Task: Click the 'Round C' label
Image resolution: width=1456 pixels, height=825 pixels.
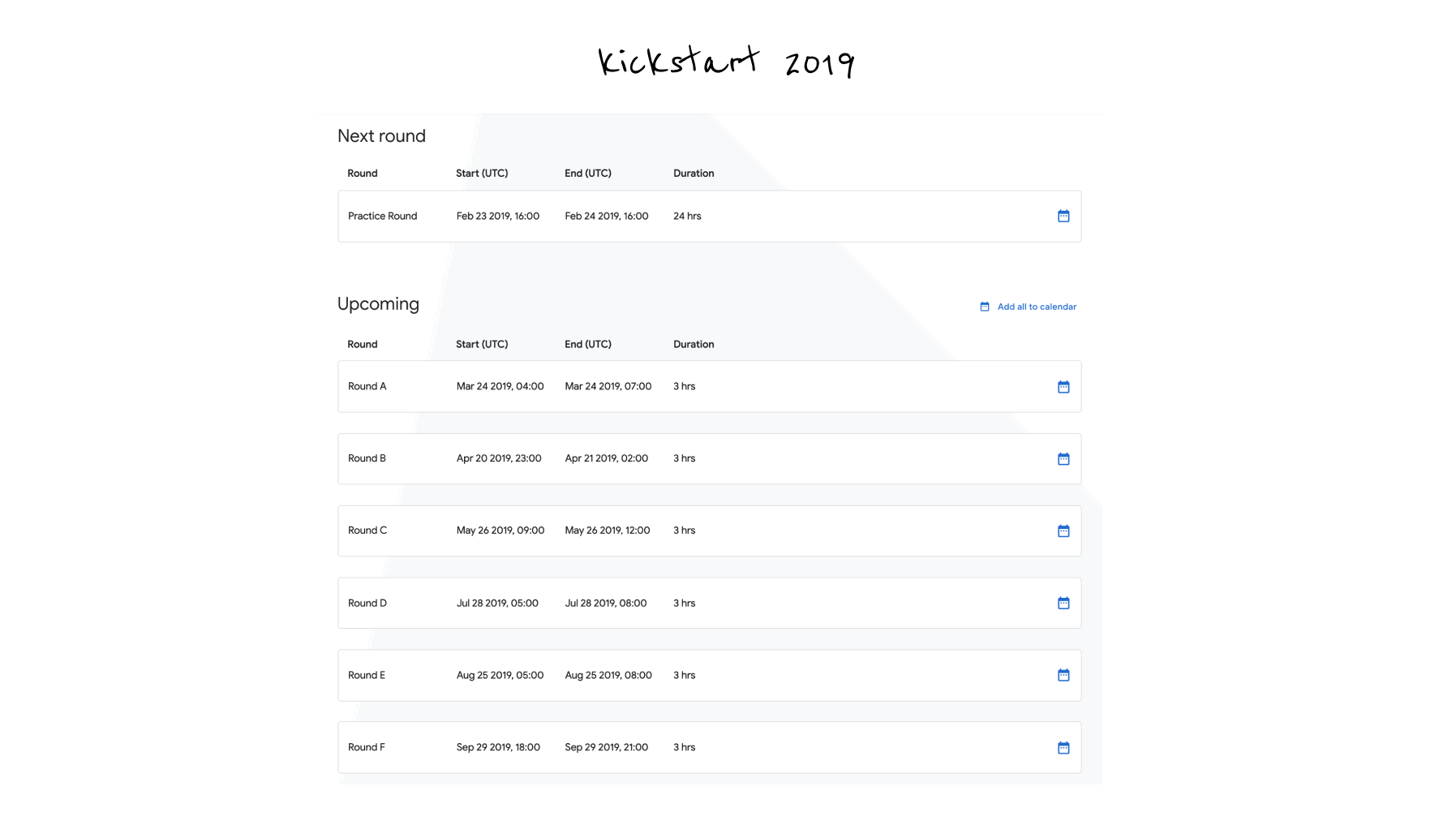Action: [x=367, y=531]
